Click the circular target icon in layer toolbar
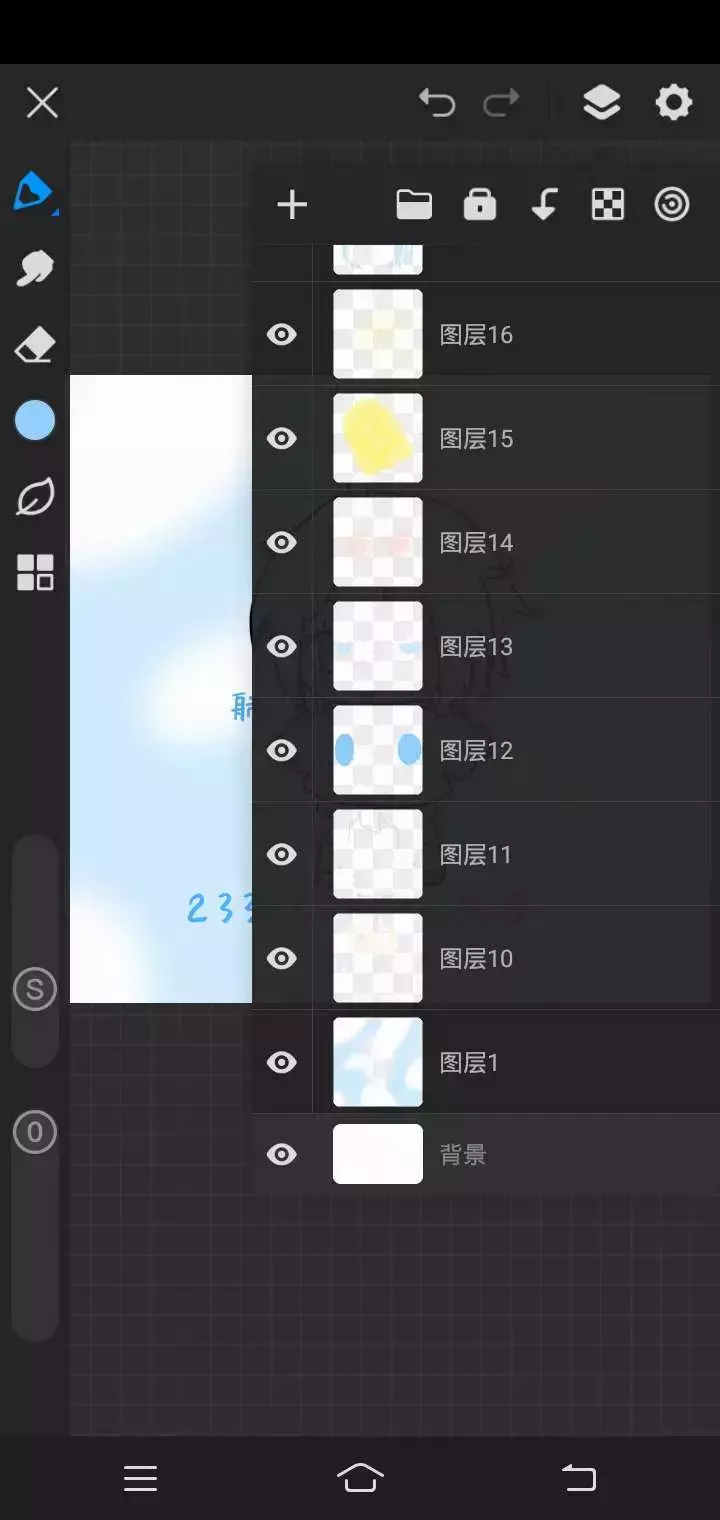720x1520 pixels. [672, 205]
